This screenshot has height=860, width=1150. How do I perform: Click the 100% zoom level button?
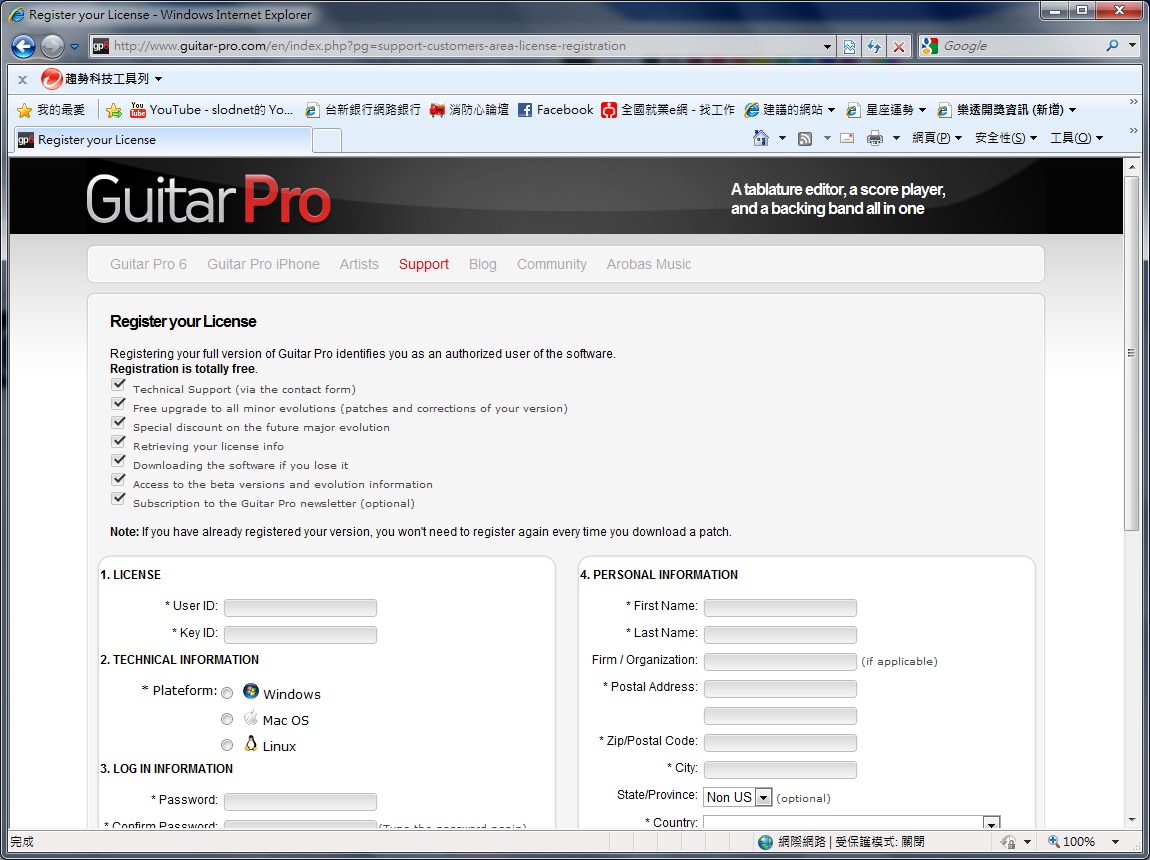pos(1072,842)
